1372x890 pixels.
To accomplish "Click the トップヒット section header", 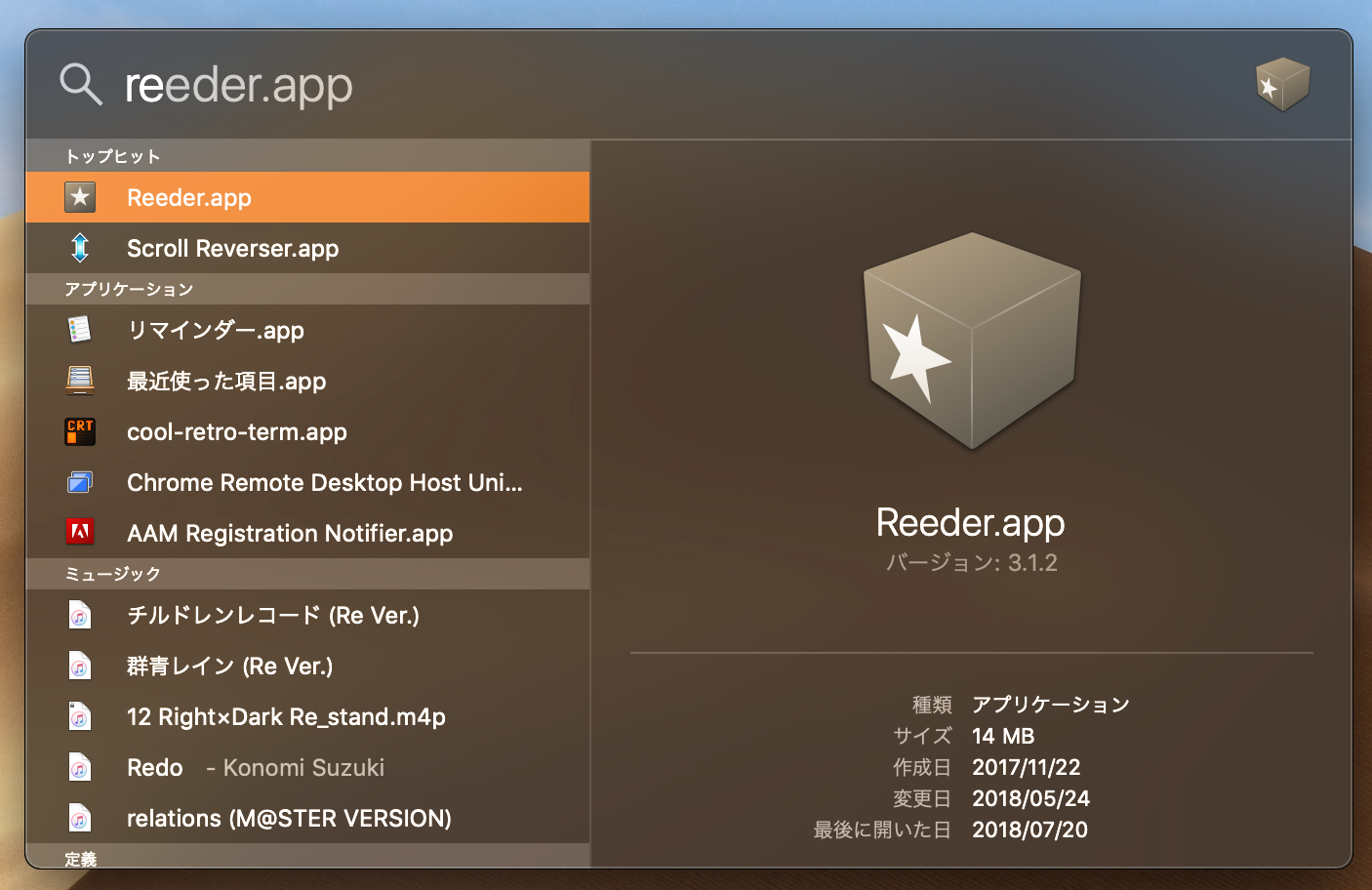I will point(307,156).
